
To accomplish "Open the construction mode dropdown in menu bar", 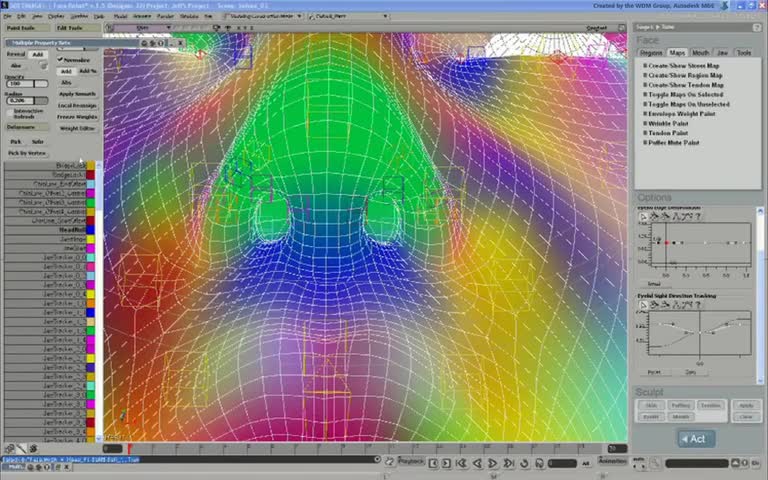I will coord(264,16).
